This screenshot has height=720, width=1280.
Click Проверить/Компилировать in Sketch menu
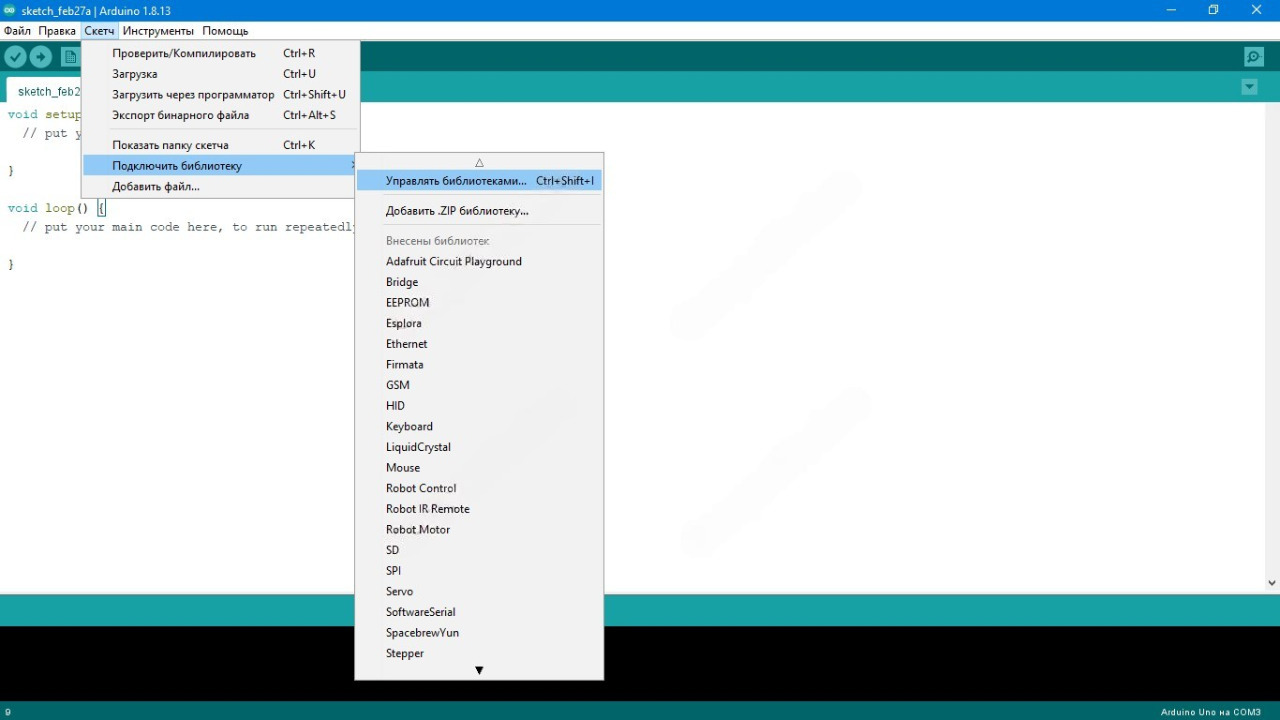pyautogui.click(x=184, y=53)
